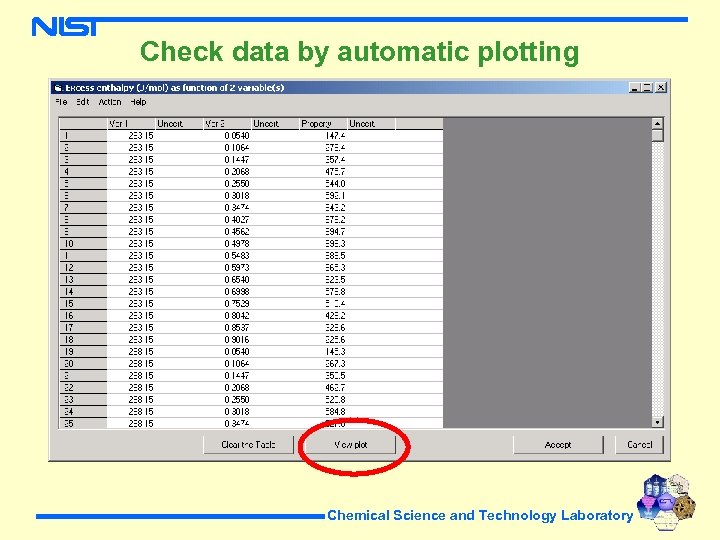The height and width of the screenshot is (540, 720).
Task: Open the Action menu
Action: (x=110, y=102)
